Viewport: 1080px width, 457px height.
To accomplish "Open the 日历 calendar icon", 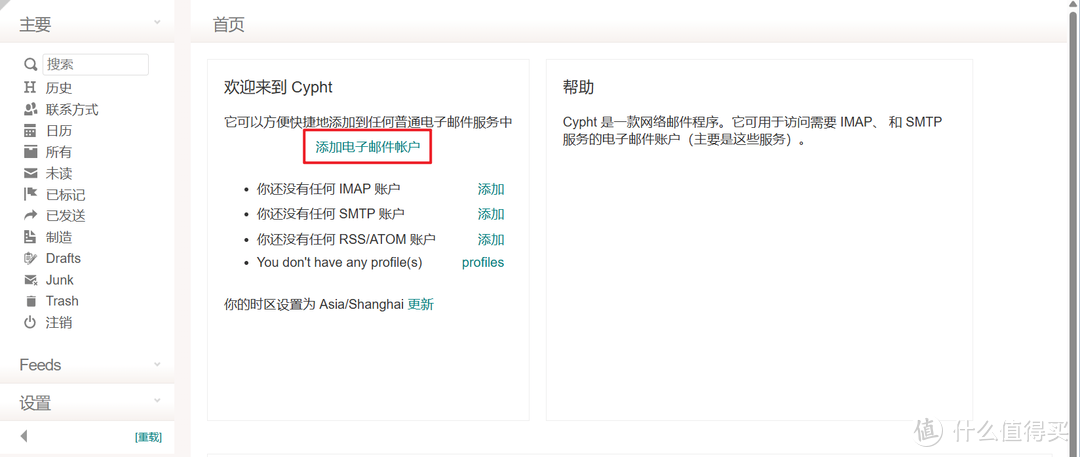I will coord(30,131).
